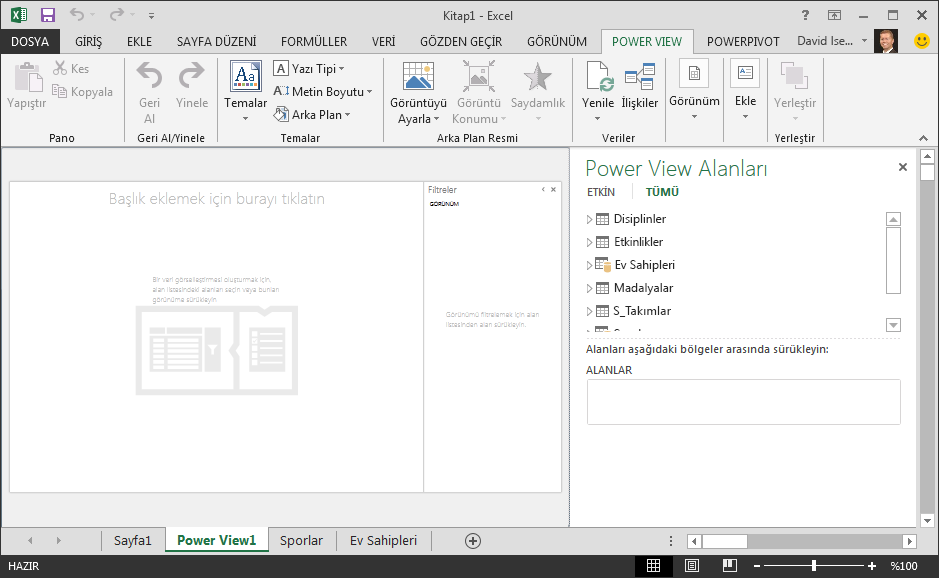Open the David Ise account dropdown
Image resolution: width=939 pixels, height=578 pixels.
pos(864,41)
